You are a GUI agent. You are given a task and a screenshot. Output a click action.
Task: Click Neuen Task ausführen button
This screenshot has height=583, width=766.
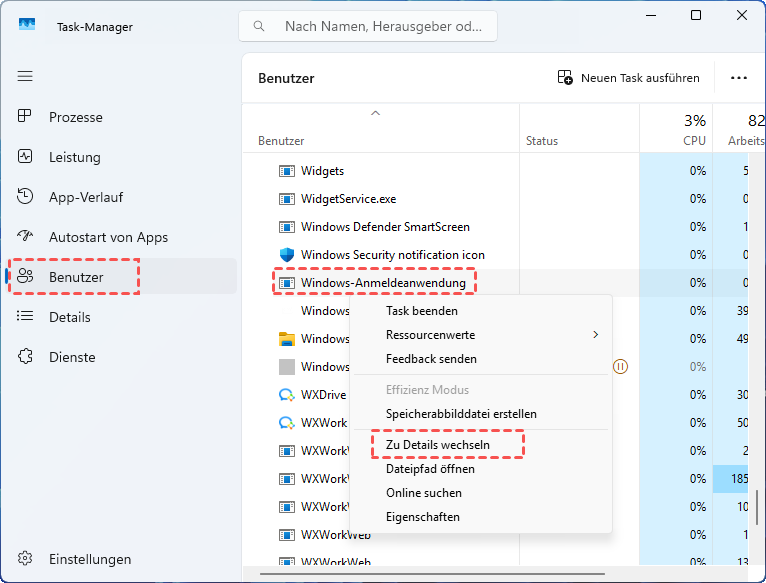pyautogui.click(x=629, y=78)
